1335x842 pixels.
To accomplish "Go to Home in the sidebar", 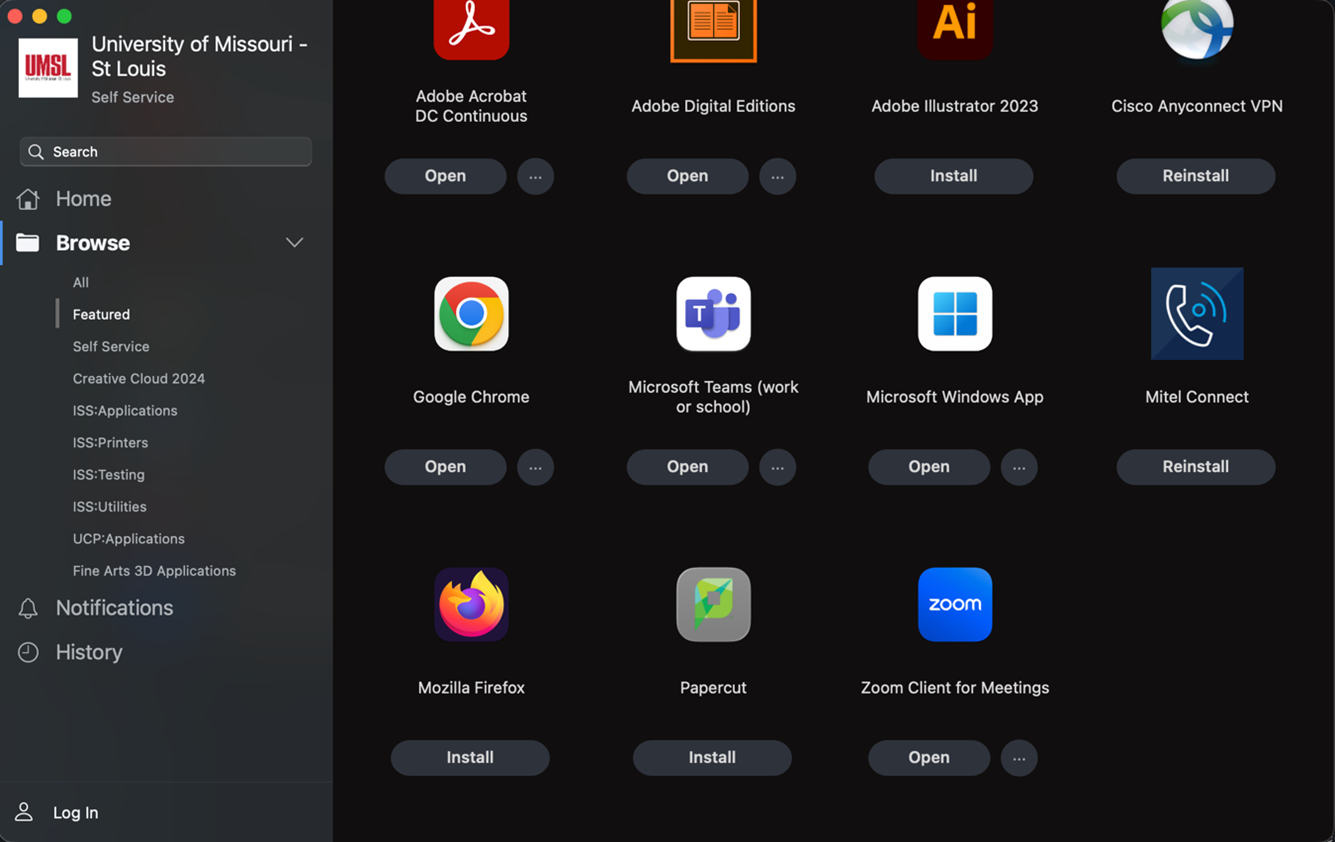I will (x=83, y=199).
